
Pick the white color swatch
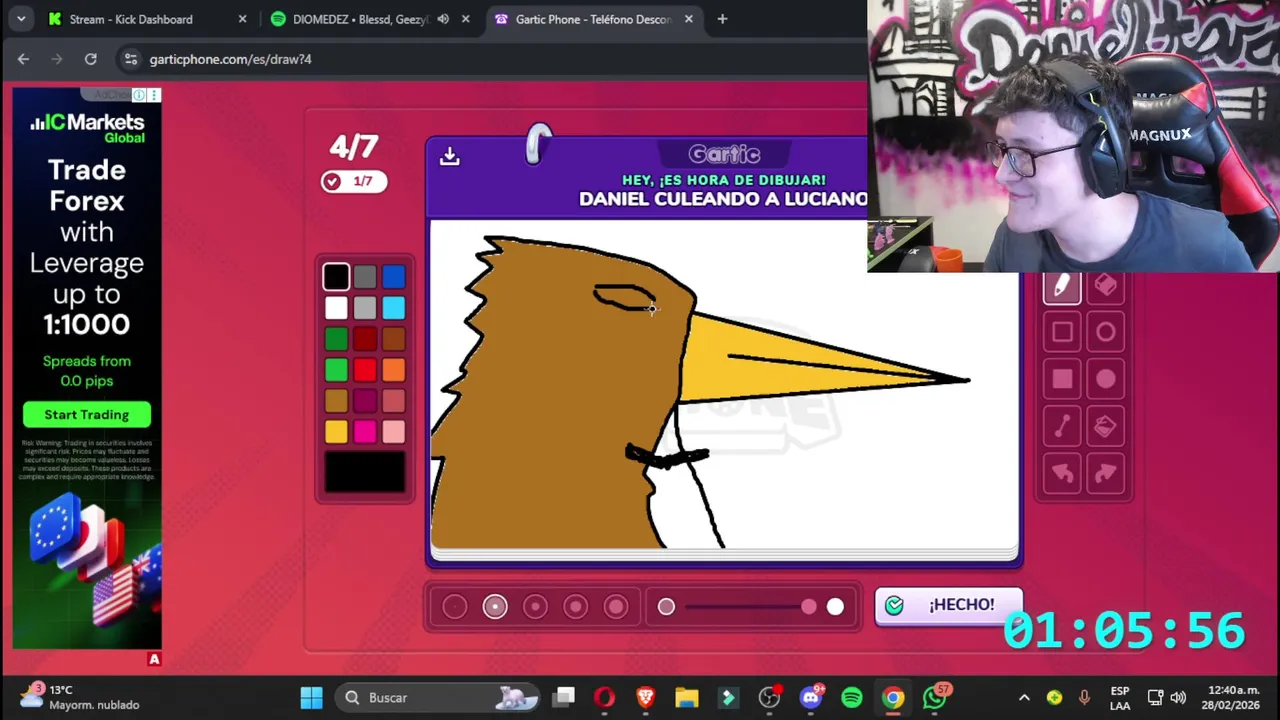click(x=336, y=308)
